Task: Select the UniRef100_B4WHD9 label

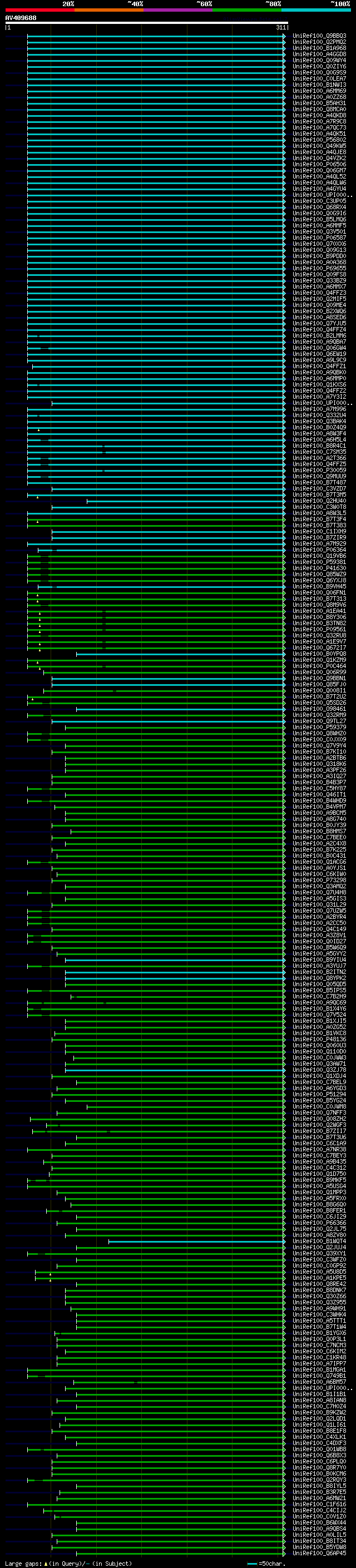Action: click(319, 800)
